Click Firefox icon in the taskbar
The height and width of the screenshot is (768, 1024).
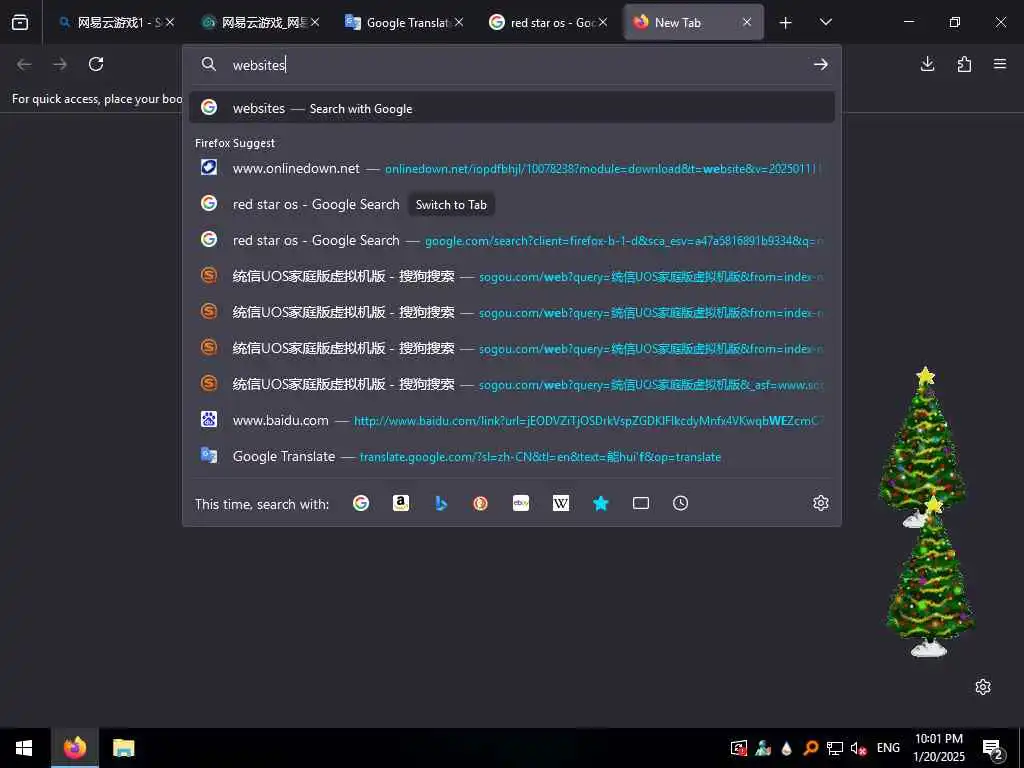[x=74, y=748]
